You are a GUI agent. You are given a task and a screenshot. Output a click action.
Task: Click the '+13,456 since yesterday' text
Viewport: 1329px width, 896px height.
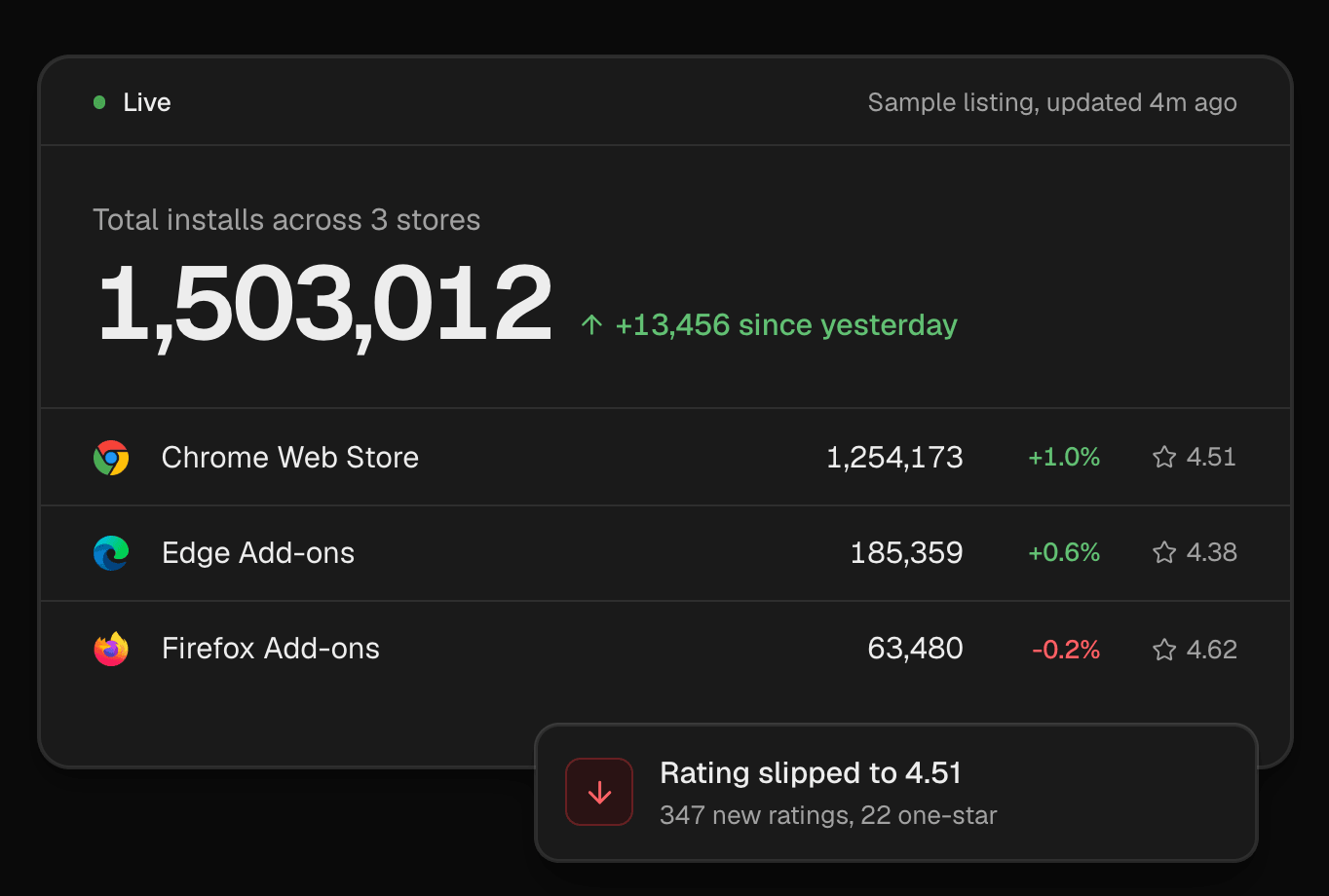coord(786,325)
